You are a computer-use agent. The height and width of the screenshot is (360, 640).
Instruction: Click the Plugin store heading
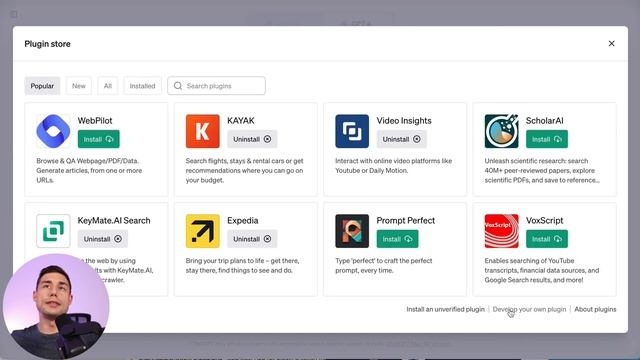(47, 44)
